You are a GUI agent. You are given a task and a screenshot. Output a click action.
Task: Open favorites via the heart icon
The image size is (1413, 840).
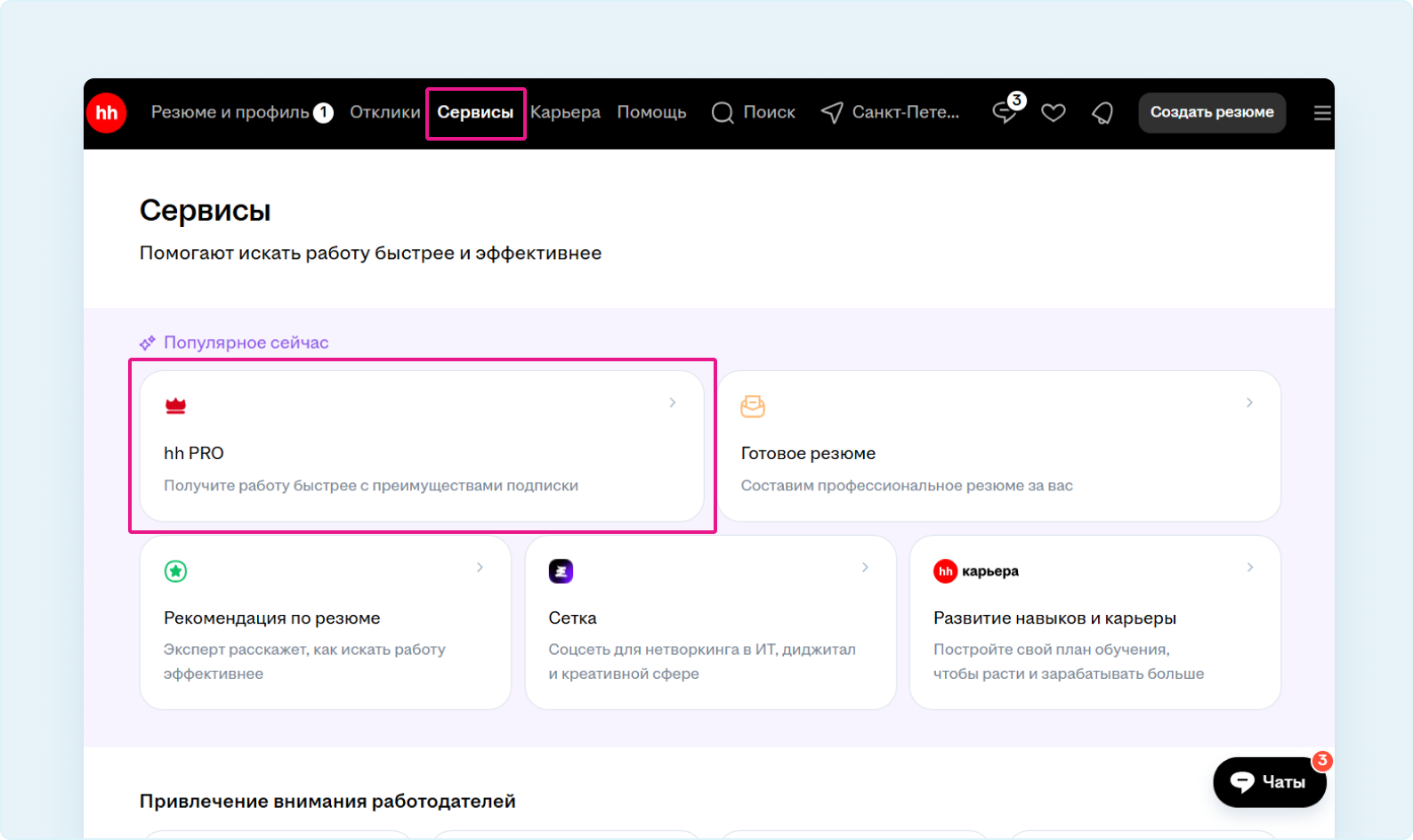[x=1054, y=113]
